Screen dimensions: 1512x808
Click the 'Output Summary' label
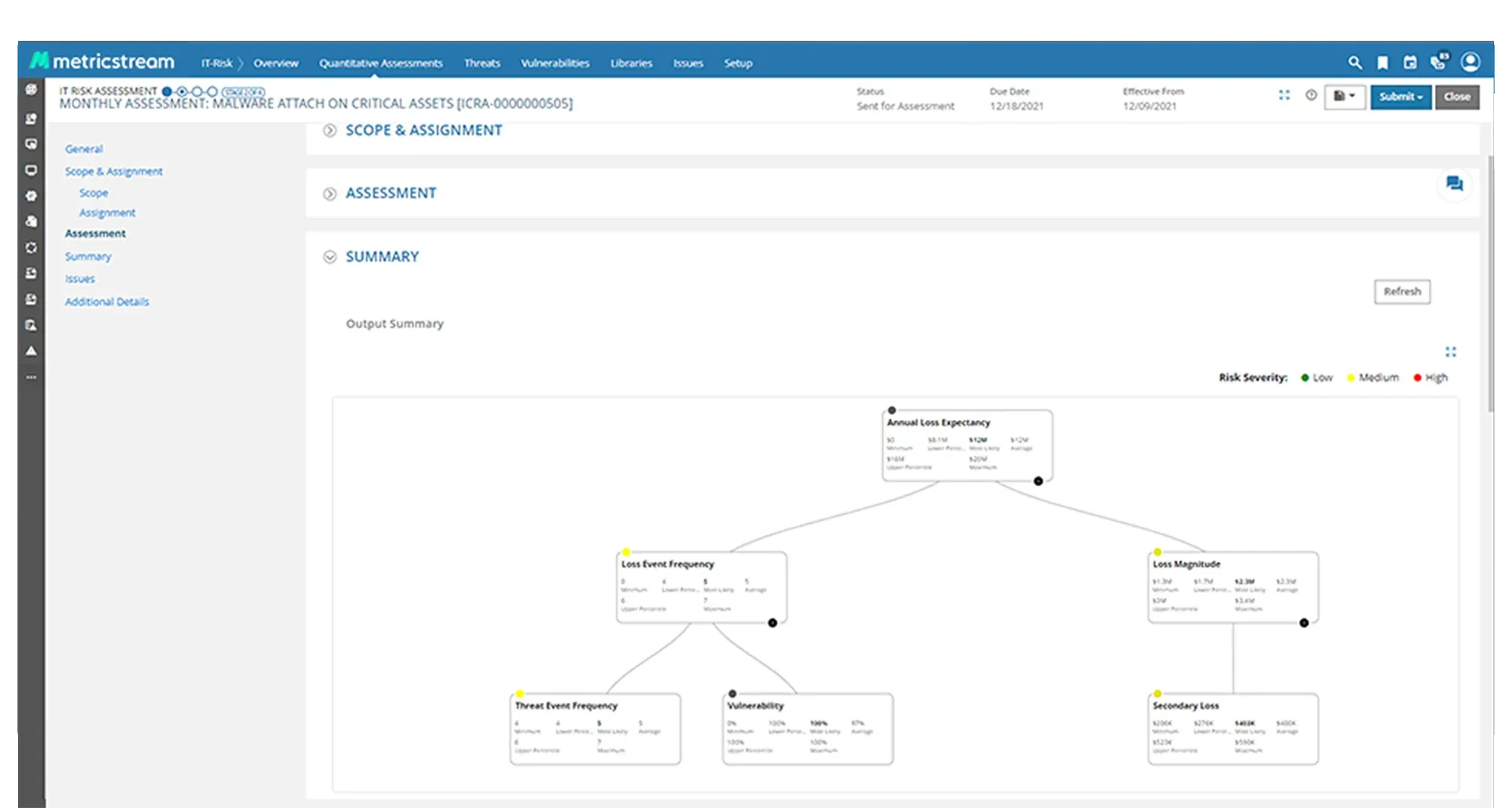tap(395, 324)
